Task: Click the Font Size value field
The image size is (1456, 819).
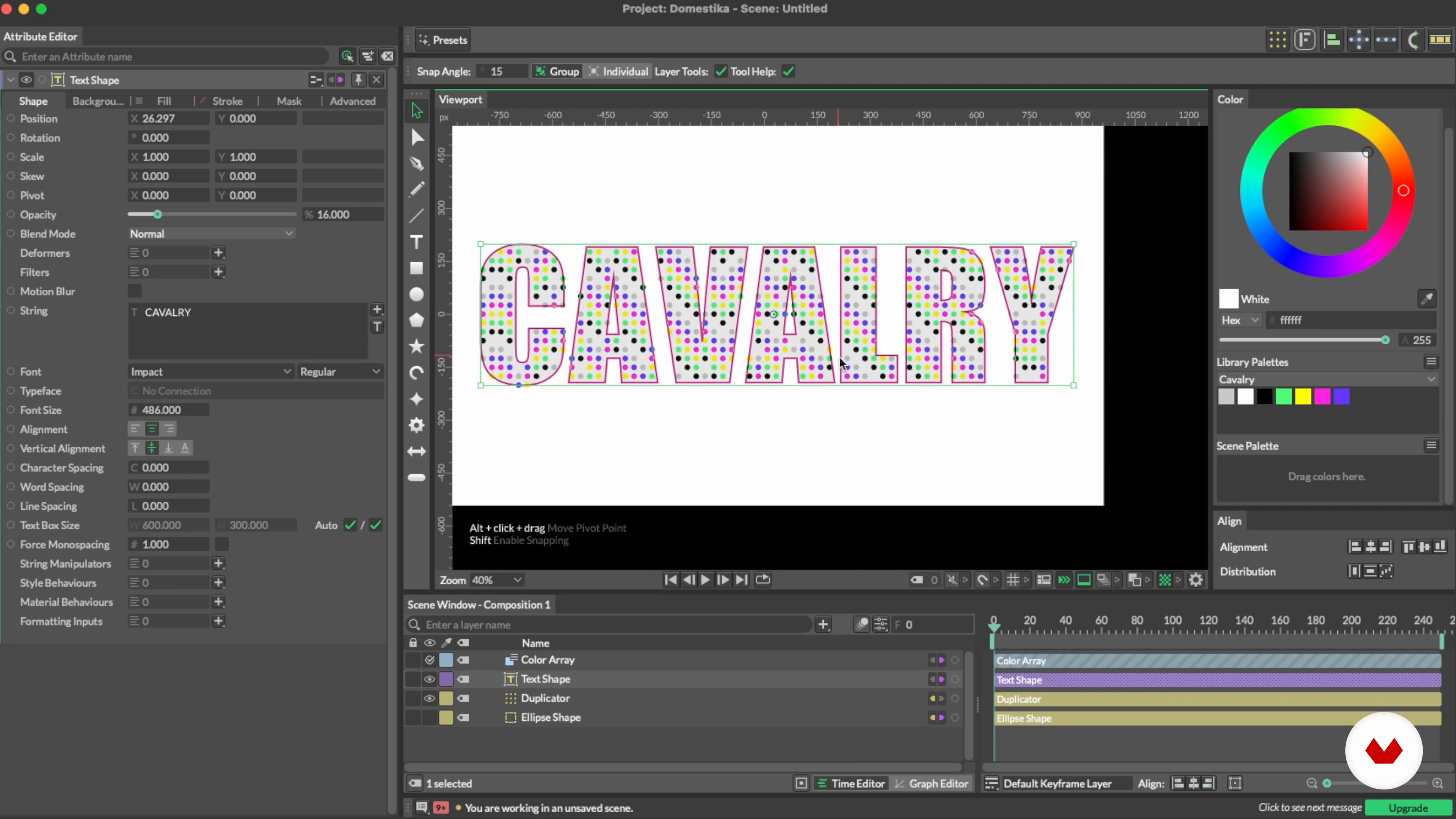Action: 168,410
